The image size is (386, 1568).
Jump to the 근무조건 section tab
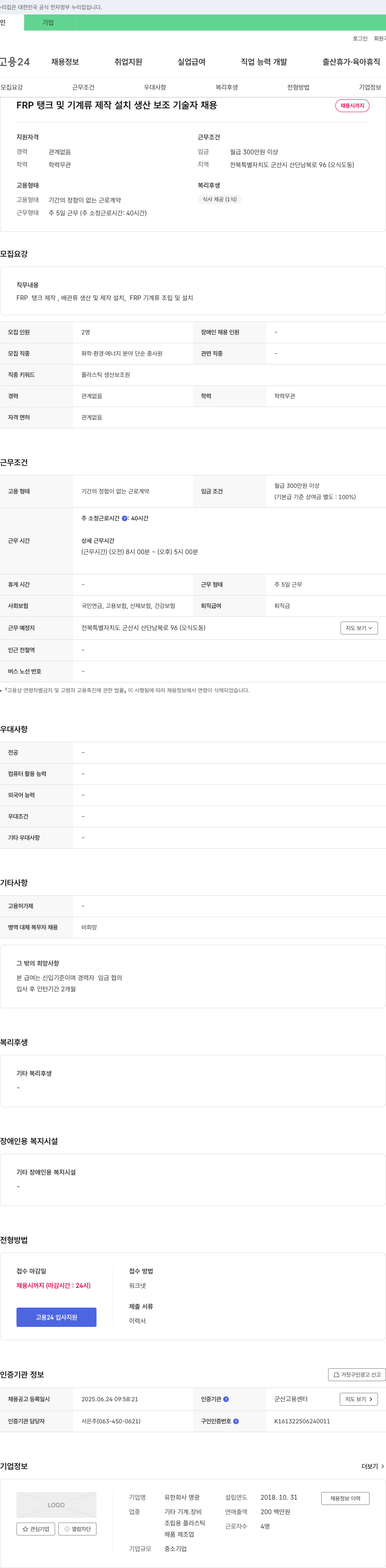(x=83, y=87)
